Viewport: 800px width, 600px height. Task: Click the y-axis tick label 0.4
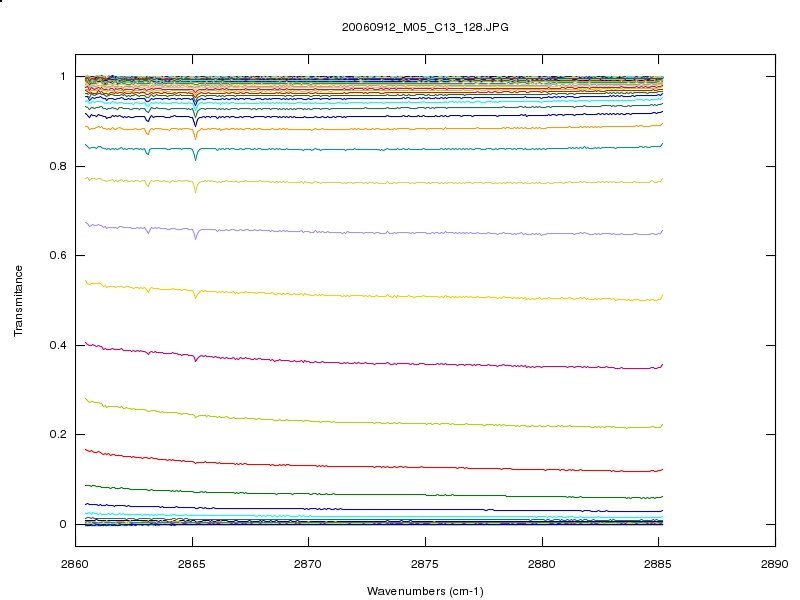58,345
